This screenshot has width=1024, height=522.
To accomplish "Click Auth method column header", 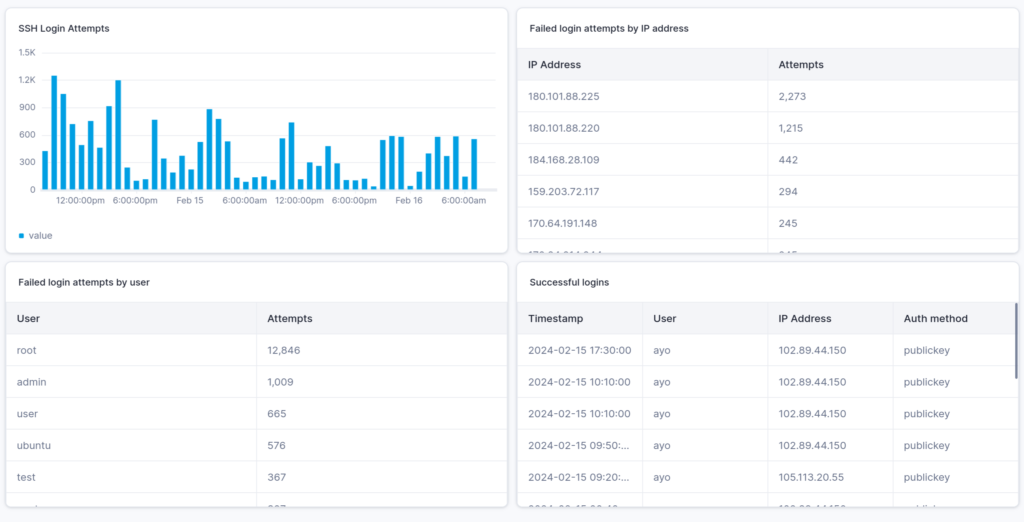I will coord(935,319).
